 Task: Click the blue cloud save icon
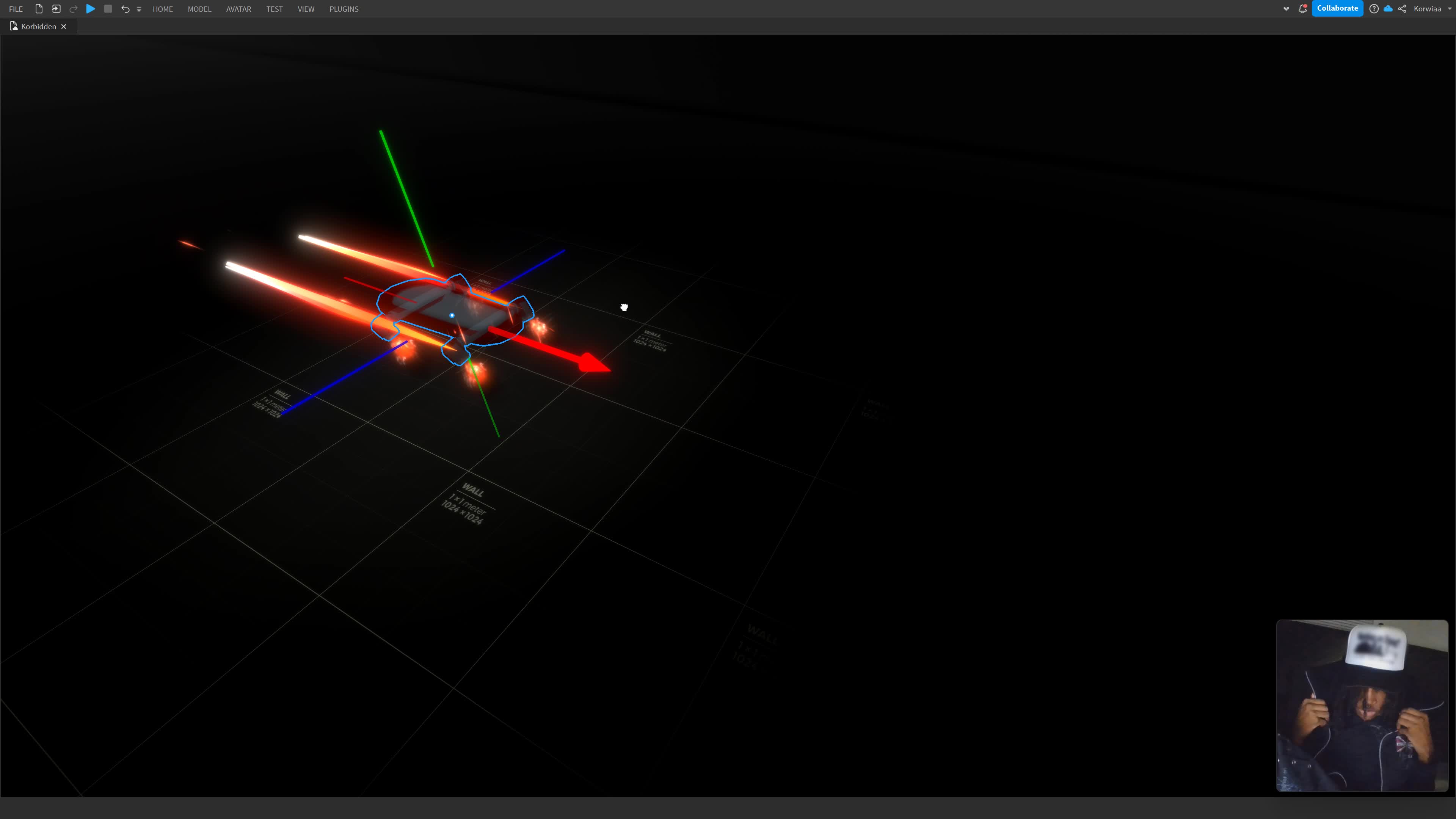pos(1388,8)
